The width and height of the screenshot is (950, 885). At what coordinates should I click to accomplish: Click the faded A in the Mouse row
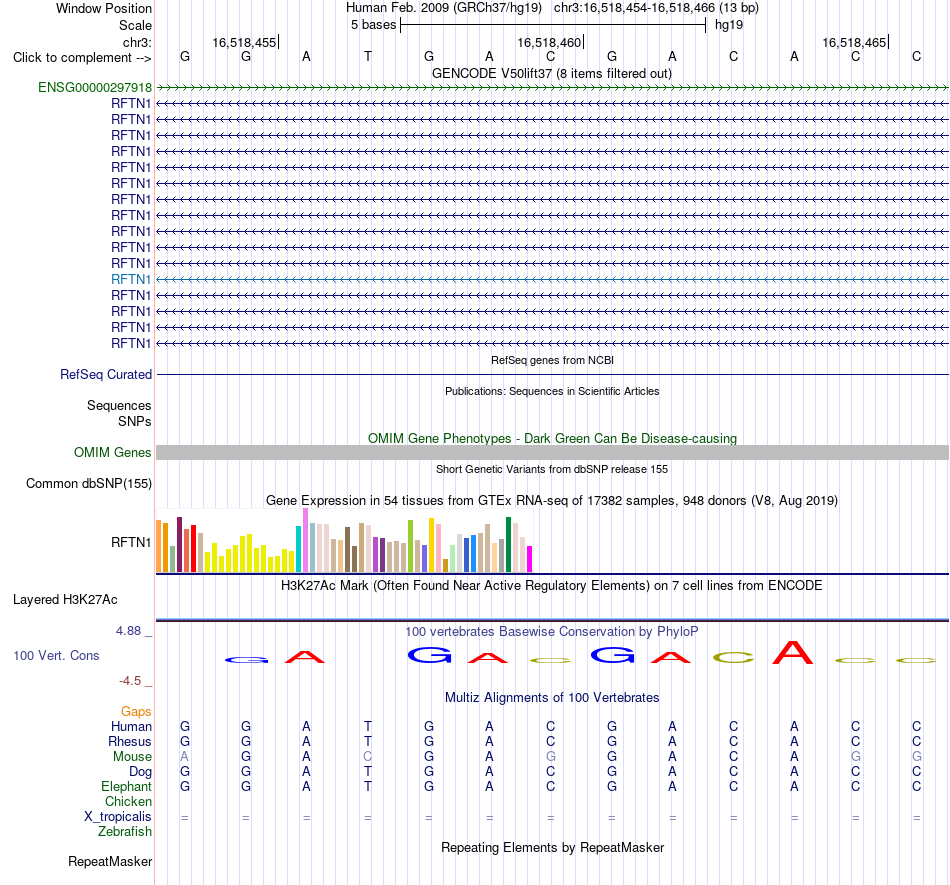pos(185,757)
